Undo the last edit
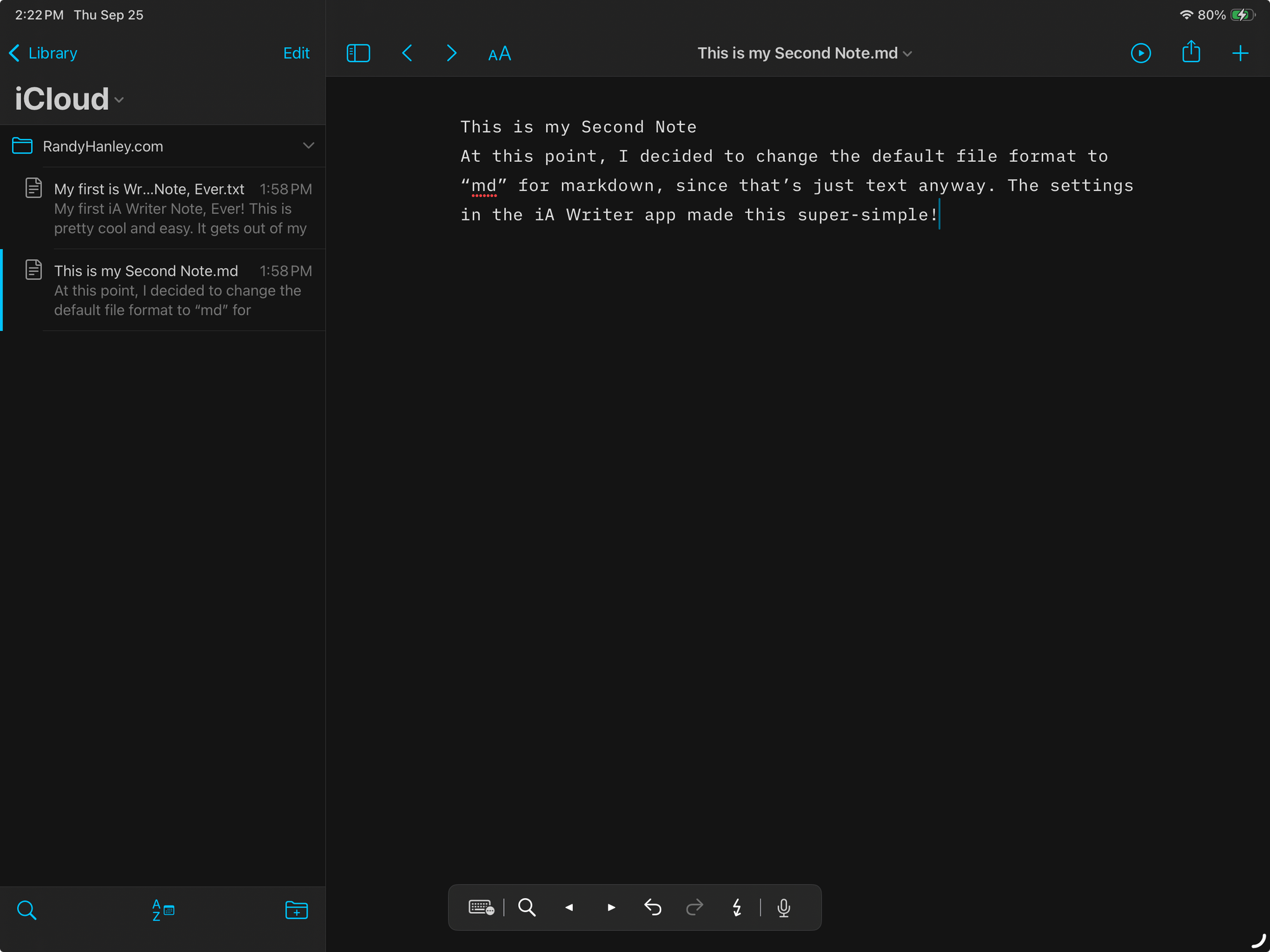Screen dimensions: 1270x952 [653, 908]
